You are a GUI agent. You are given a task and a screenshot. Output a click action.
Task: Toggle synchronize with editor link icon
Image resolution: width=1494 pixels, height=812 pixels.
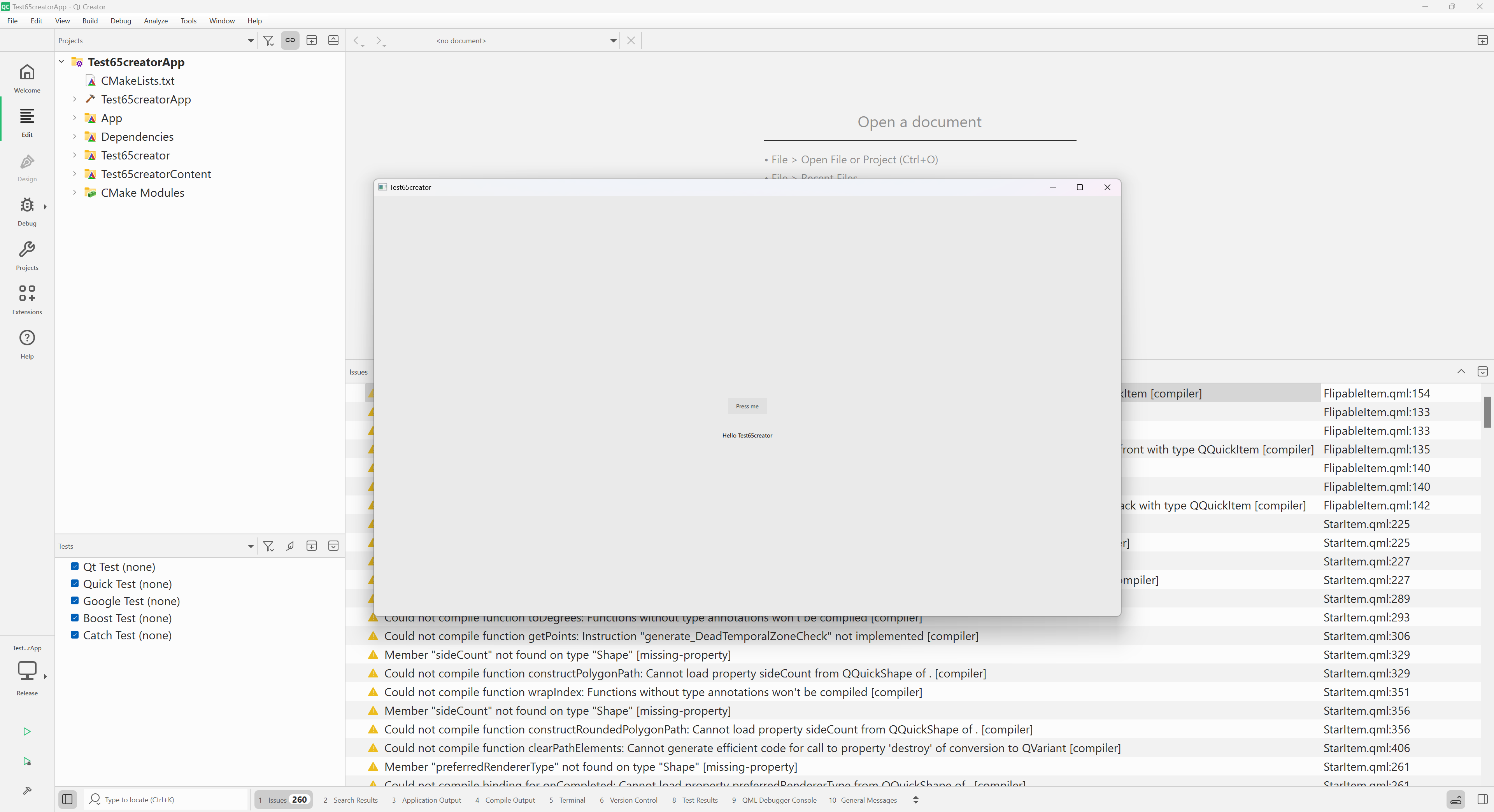(x=290, y=40)
